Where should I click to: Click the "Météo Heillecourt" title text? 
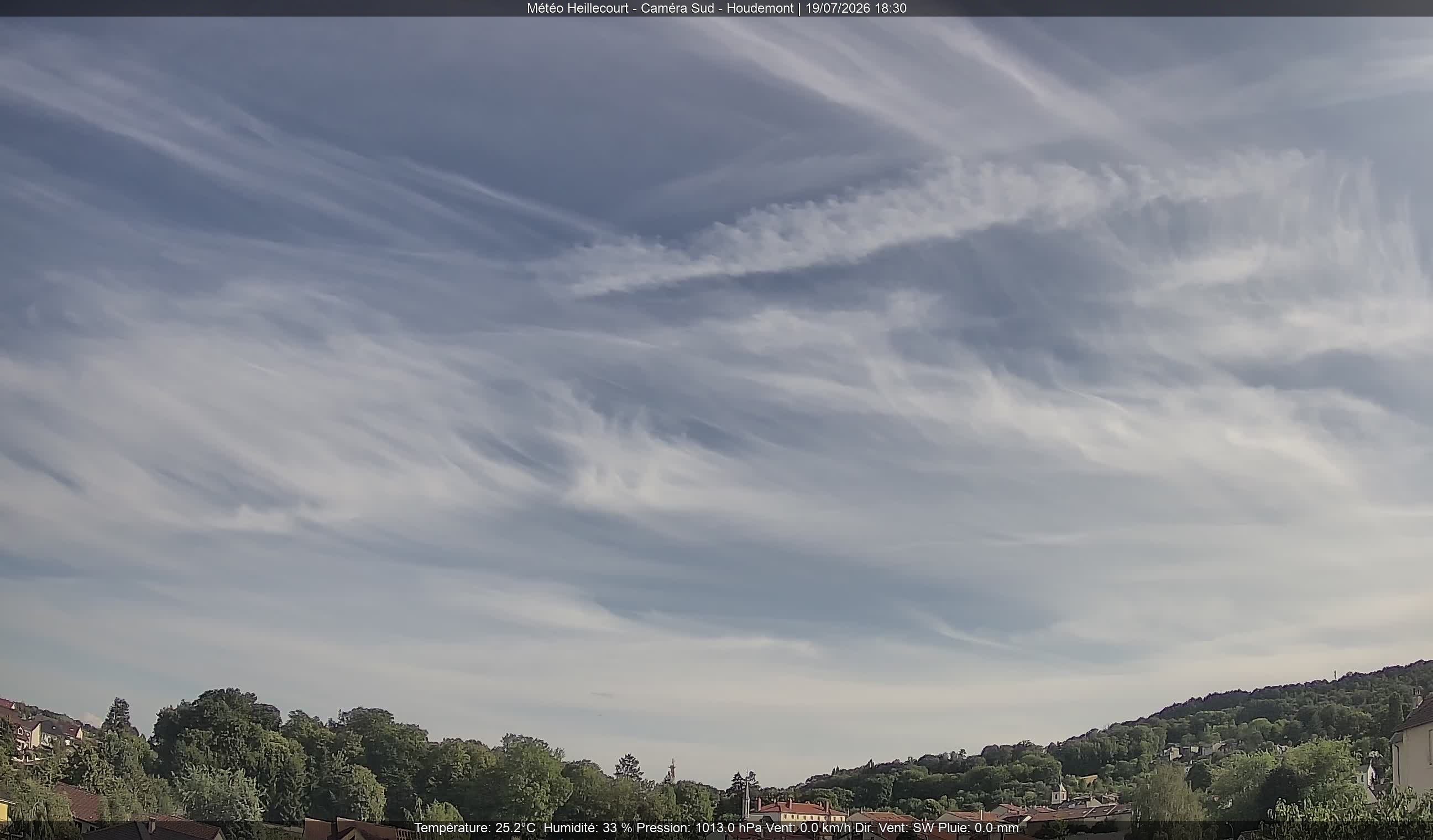pos(577,8)
